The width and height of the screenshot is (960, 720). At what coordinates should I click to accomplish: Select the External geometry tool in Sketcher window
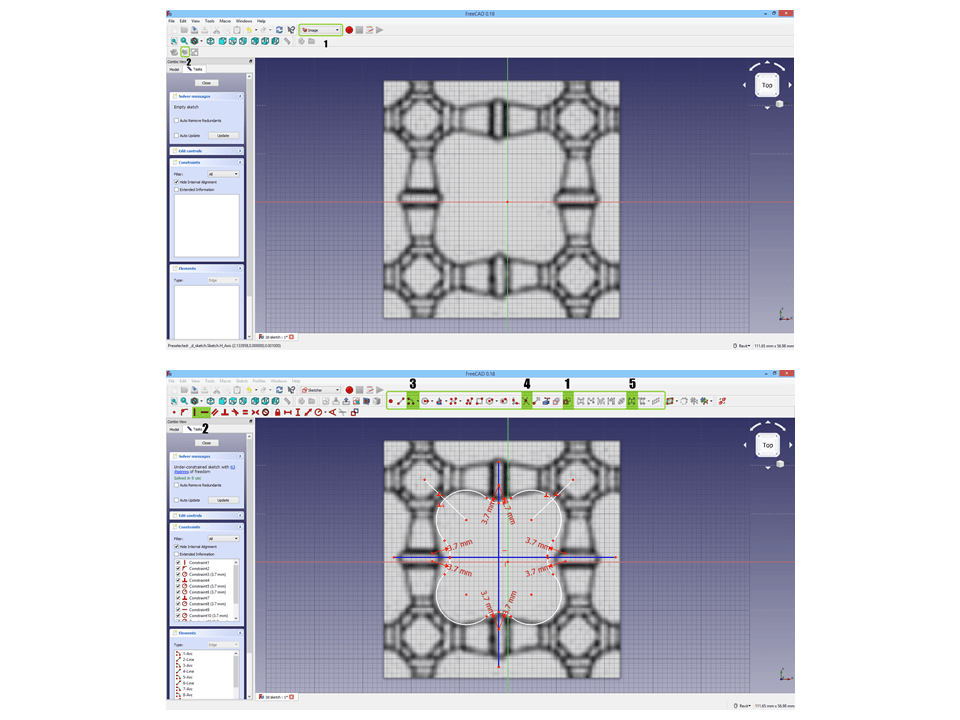point(546,401)
